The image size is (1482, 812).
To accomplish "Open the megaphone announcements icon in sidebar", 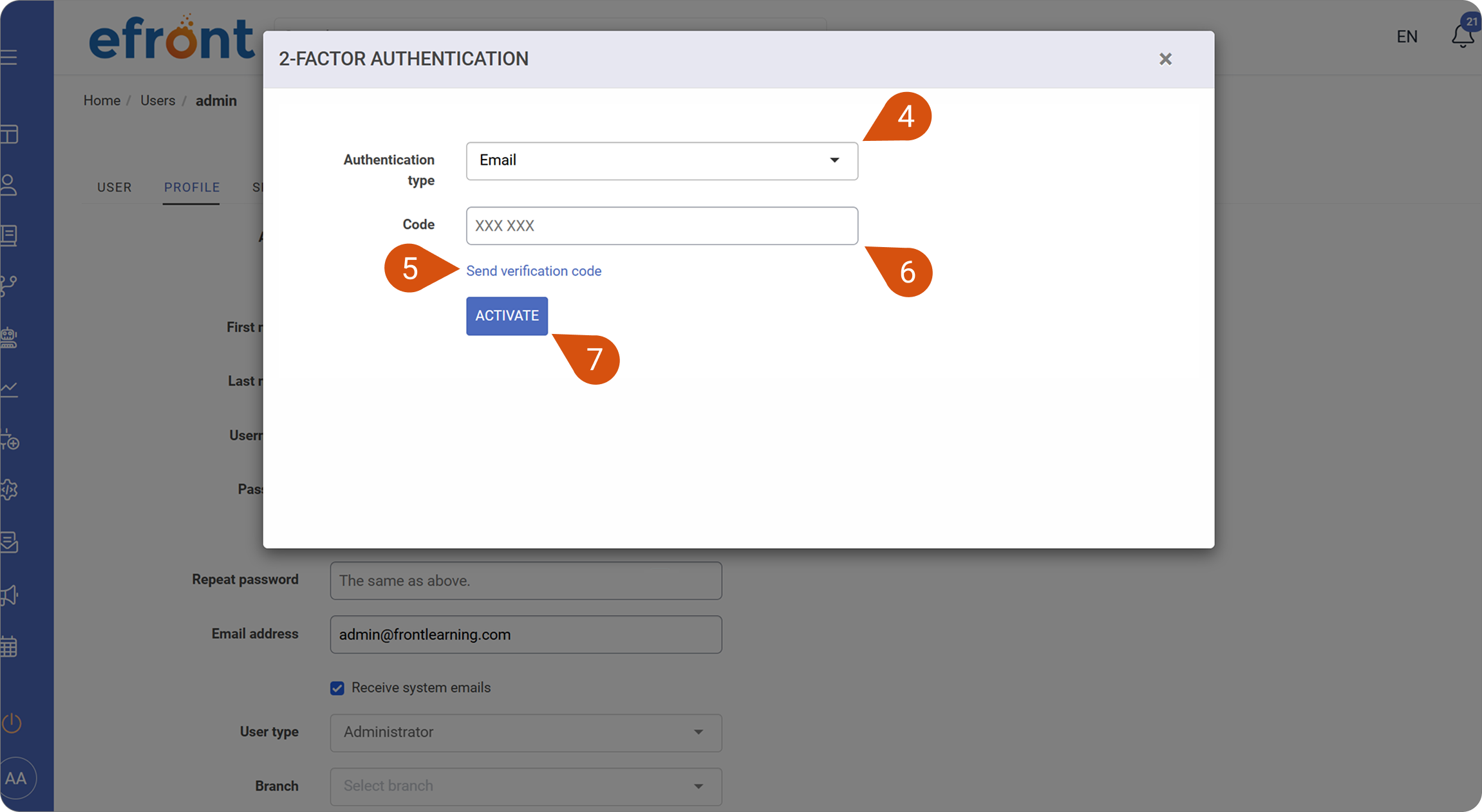I will click(9, 595).
